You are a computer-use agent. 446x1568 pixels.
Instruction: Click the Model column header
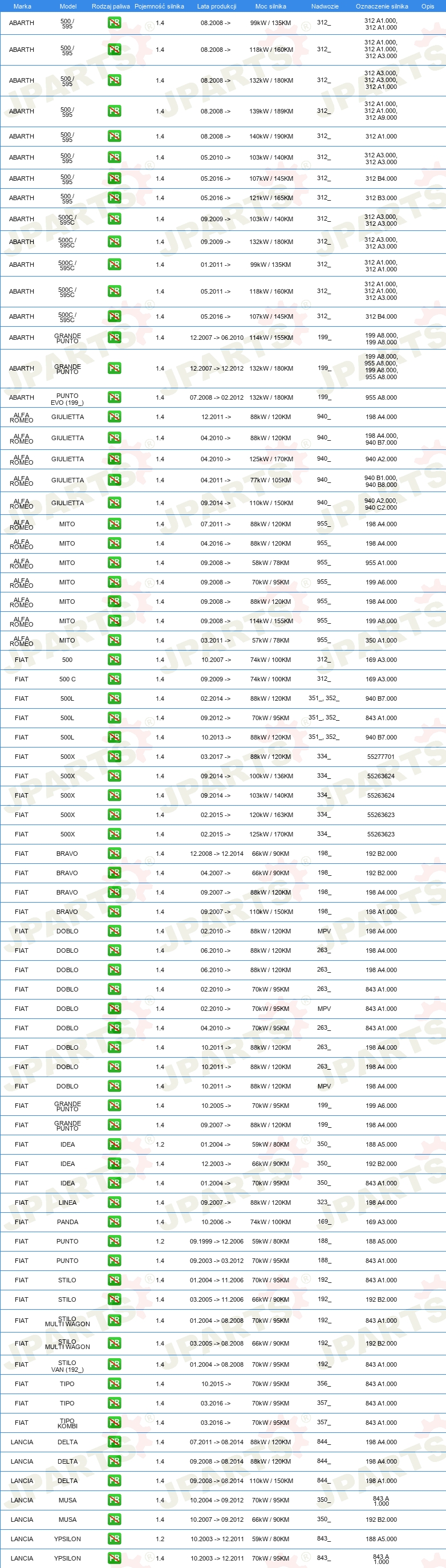(68, 6)
